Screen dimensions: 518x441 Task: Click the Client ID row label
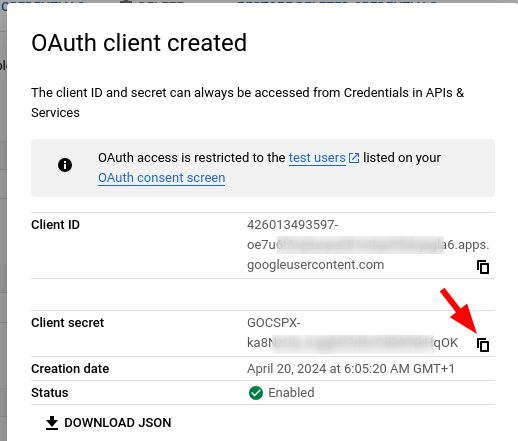(55, 225)
